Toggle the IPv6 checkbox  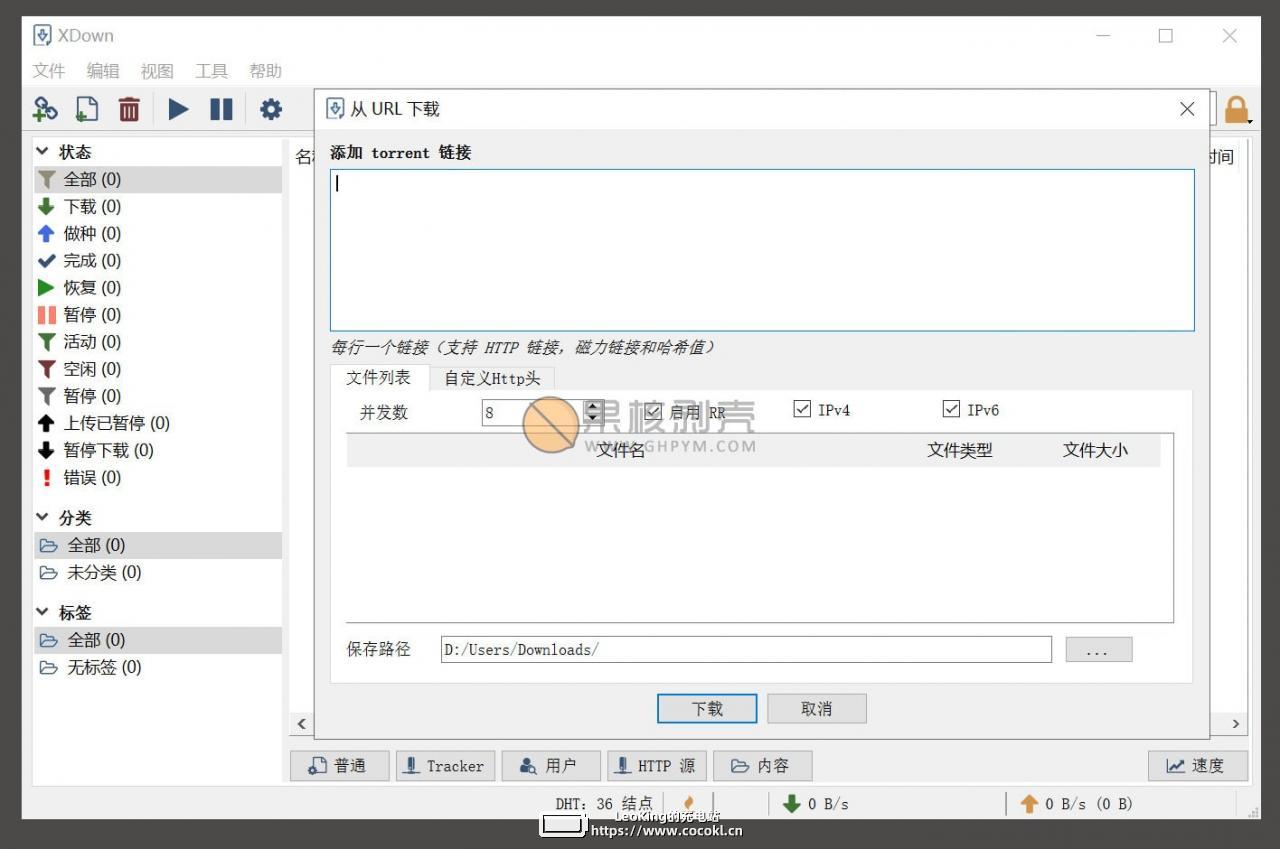(x=951, y=408)
